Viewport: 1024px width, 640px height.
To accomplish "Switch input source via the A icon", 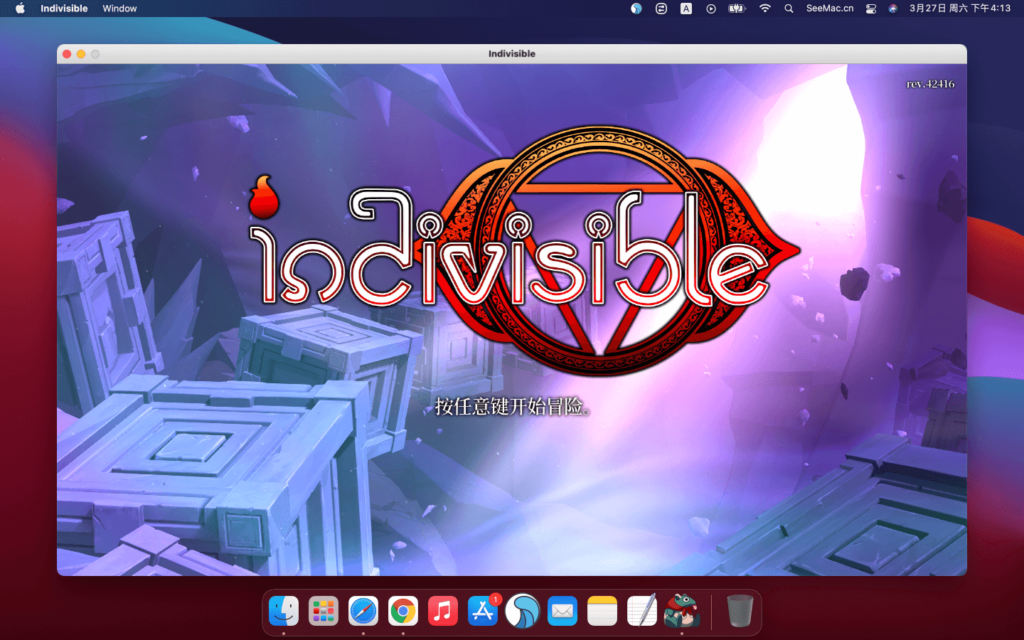I will [x=684, y=8].
